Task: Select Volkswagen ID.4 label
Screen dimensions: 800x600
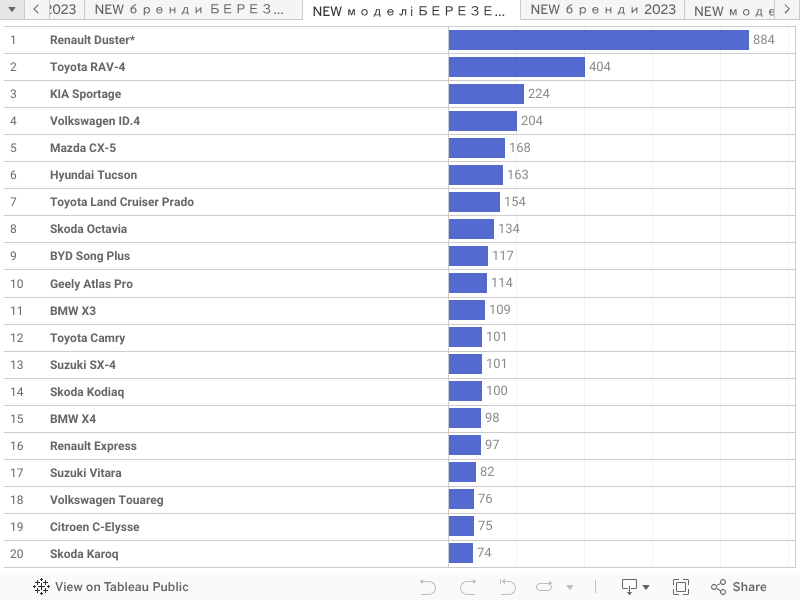Action: (95, 121)
